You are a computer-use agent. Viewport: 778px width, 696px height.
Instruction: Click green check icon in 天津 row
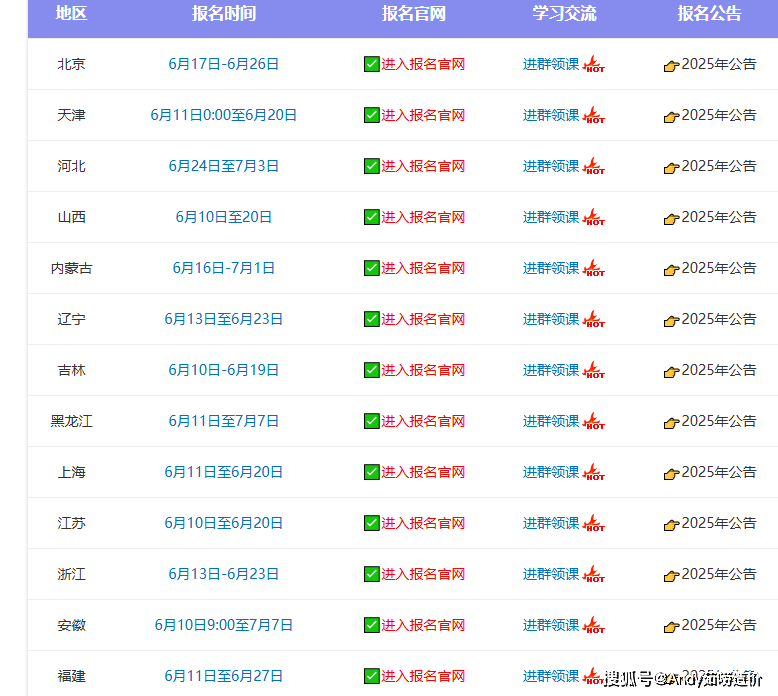[372, 115]
